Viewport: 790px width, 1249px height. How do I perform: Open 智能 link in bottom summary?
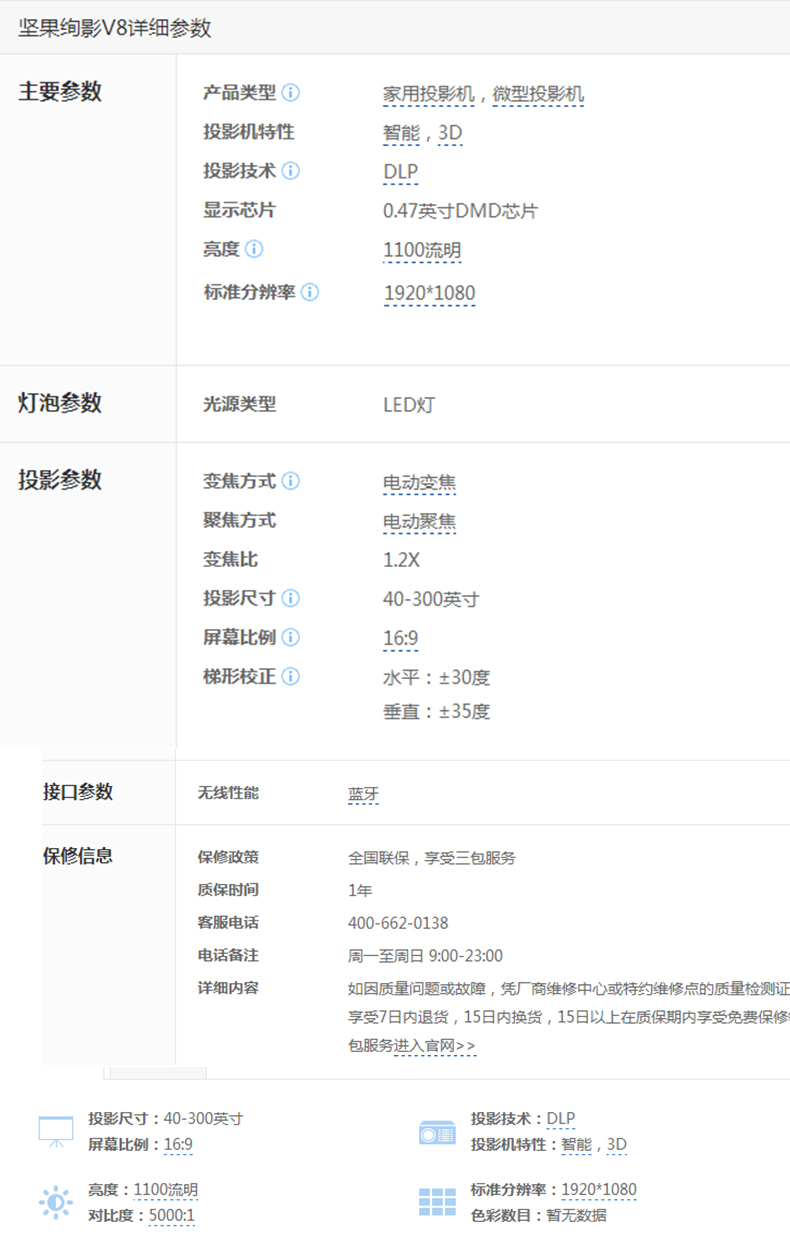pyautogui.click(x=576, y=1145)
